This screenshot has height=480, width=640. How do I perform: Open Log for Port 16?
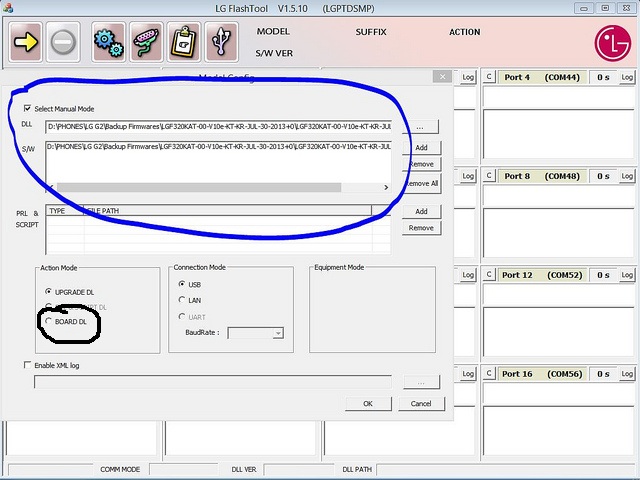tap(627, 373)
